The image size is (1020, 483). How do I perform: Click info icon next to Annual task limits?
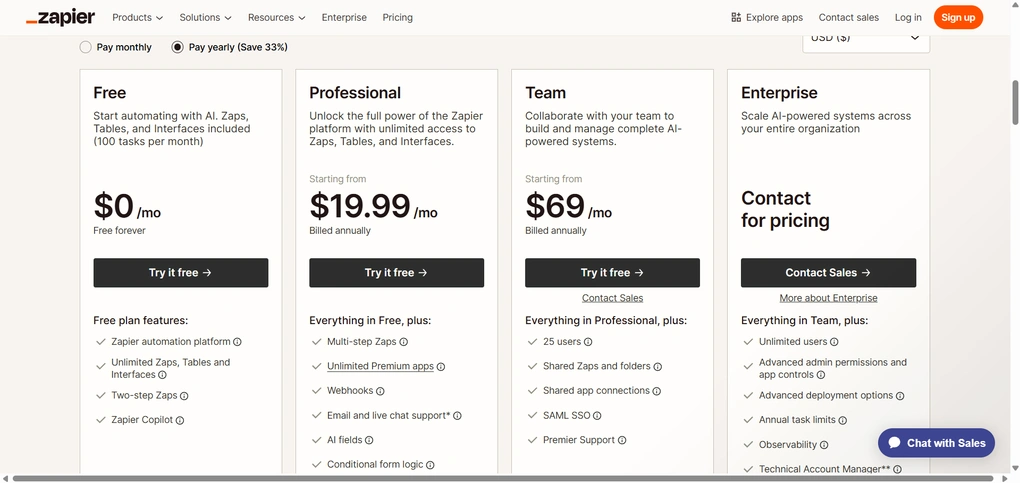click(842, 421)
